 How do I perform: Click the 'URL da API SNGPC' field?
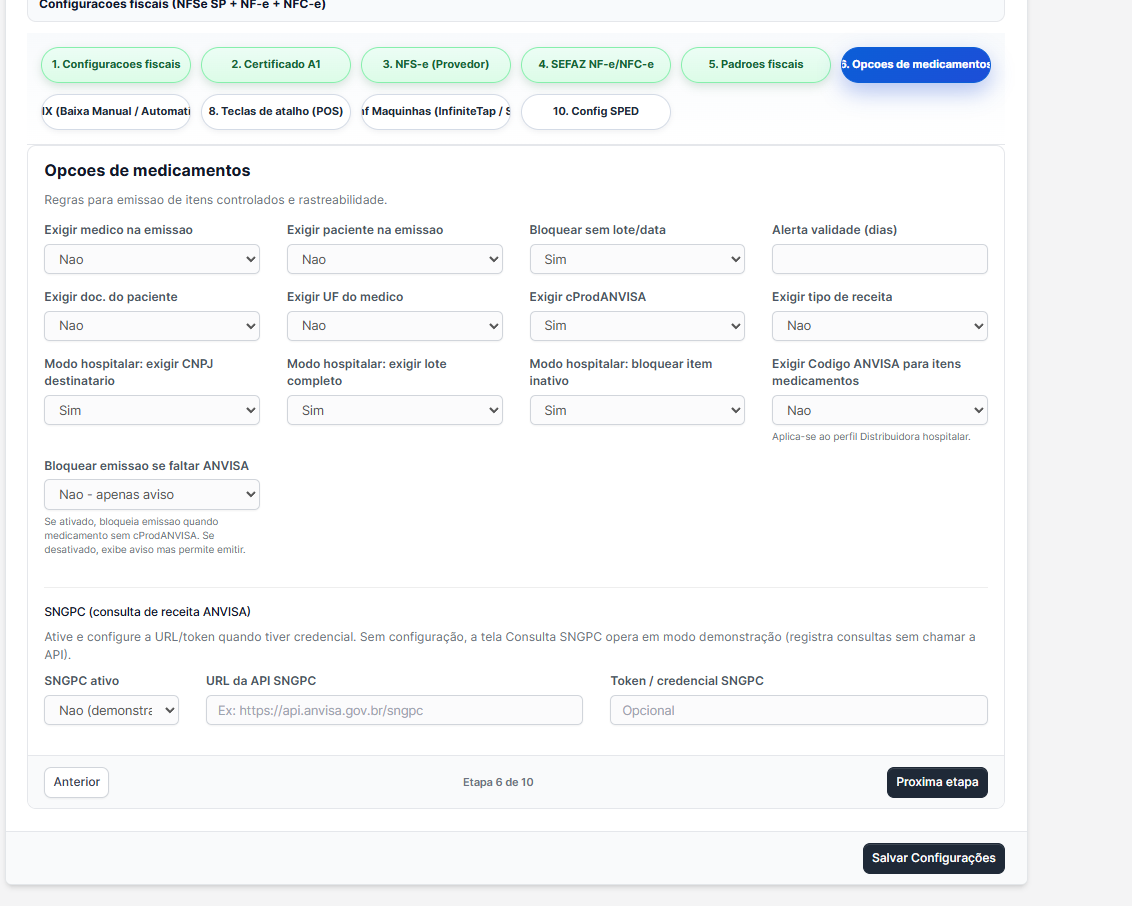(x=394, y=710)
